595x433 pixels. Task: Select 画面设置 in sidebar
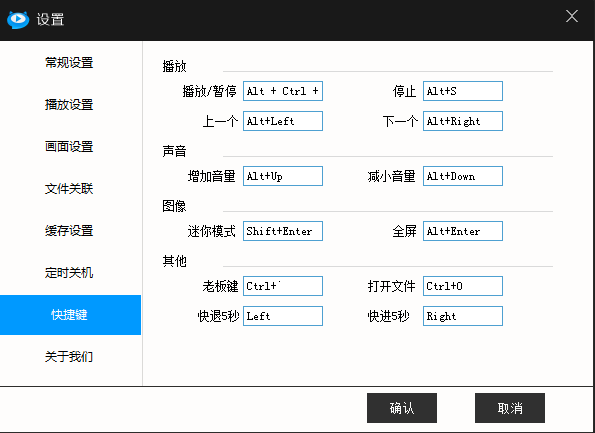point(69,146)
